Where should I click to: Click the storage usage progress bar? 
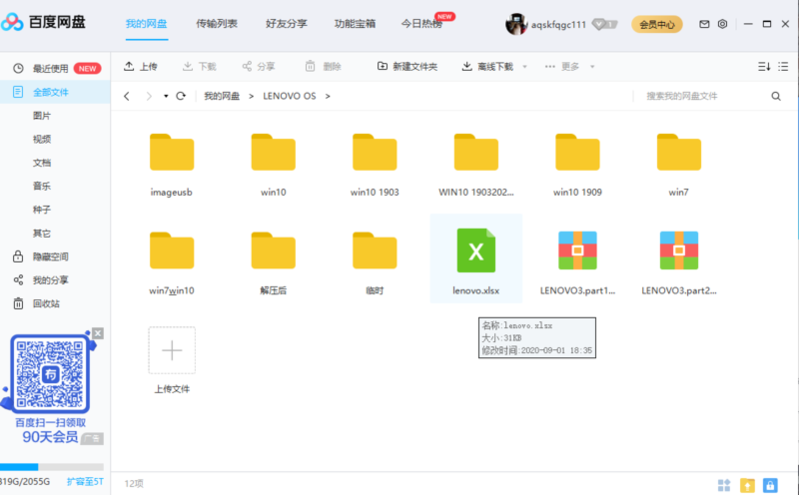pyautogui.click(x=52, y=467)
